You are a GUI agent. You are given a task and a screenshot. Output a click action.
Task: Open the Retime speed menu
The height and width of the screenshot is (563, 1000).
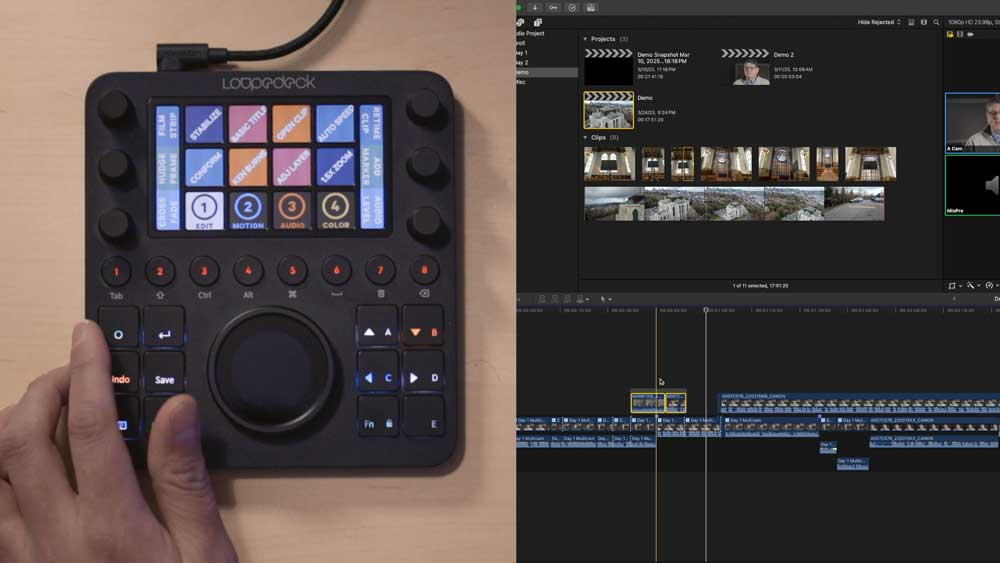[x=991, y=286]
